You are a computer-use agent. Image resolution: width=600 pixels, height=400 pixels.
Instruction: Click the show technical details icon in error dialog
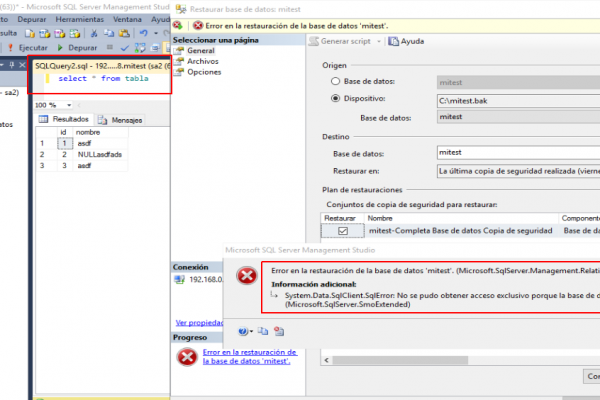pyautogui.click(x=279, y=331)
